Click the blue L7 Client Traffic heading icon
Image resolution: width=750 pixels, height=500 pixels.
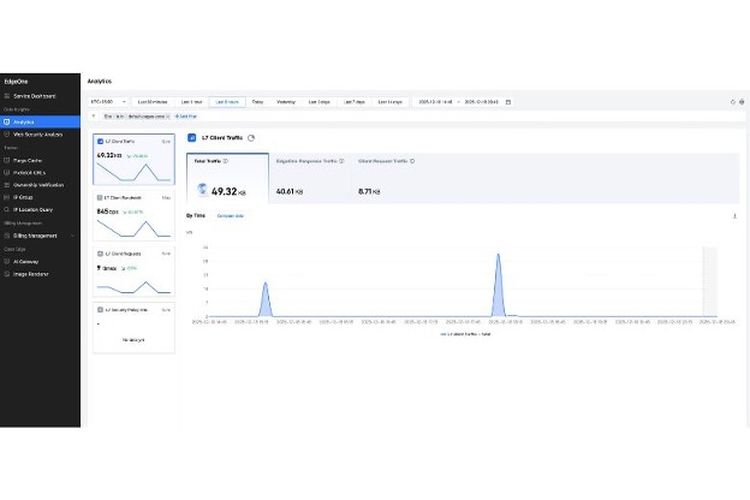pyautogui.click(x=192, y=138)
